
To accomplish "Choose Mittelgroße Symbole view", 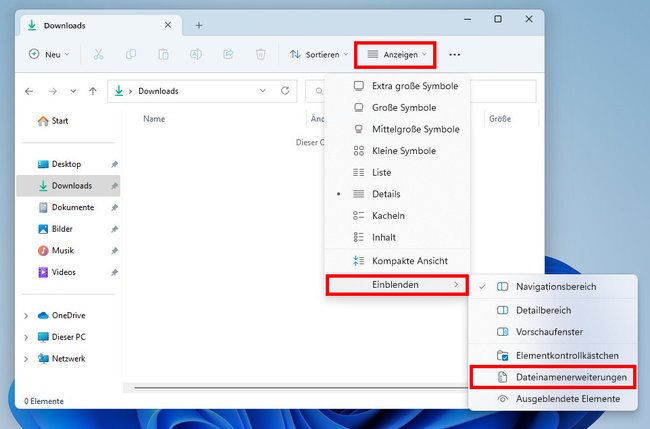I will [x=397, y=129].
